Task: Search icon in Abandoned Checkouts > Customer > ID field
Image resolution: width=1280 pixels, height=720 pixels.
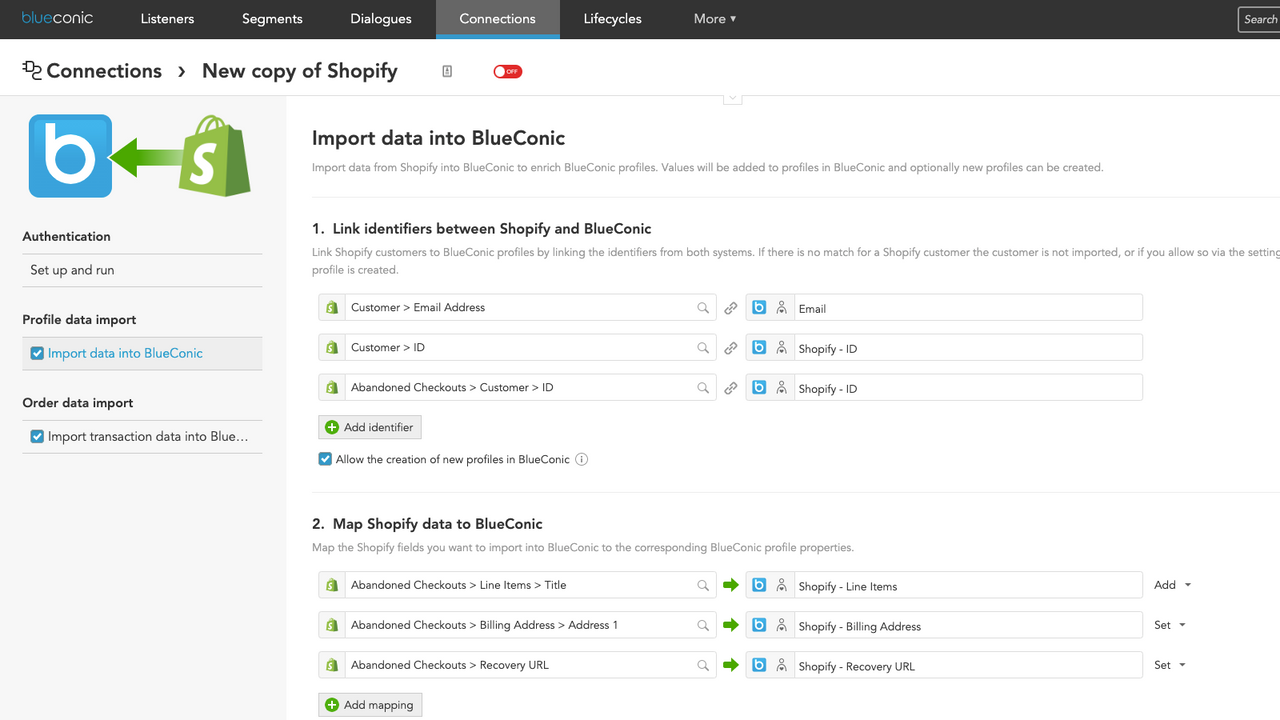Action: coord(703,388)
